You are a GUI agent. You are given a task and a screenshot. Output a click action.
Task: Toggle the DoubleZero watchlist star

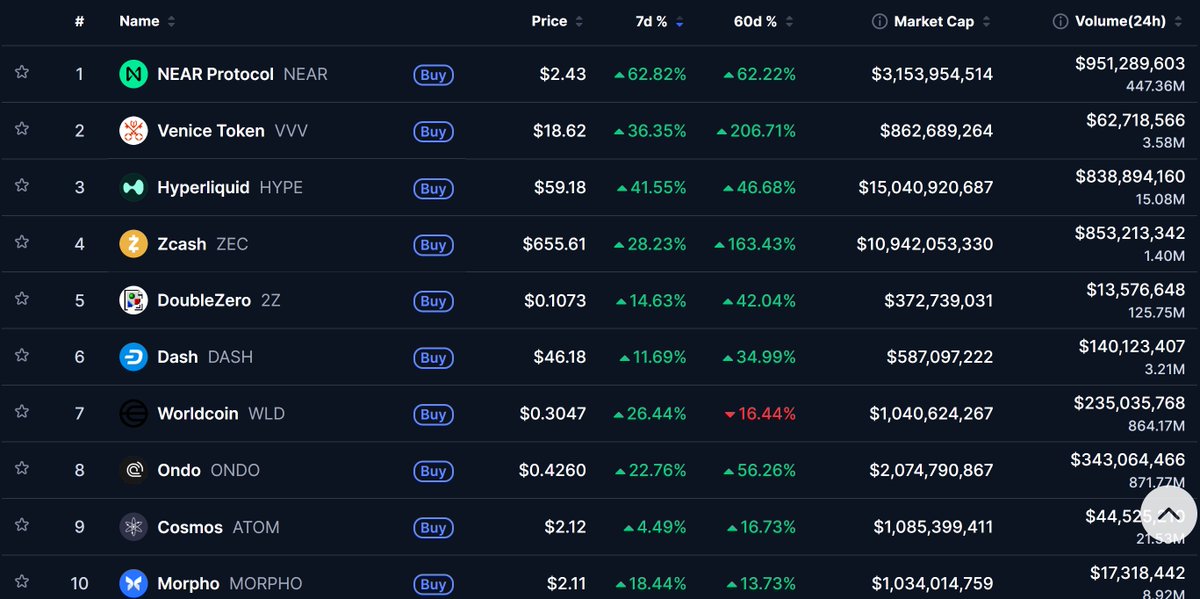[x=21, y=299]
